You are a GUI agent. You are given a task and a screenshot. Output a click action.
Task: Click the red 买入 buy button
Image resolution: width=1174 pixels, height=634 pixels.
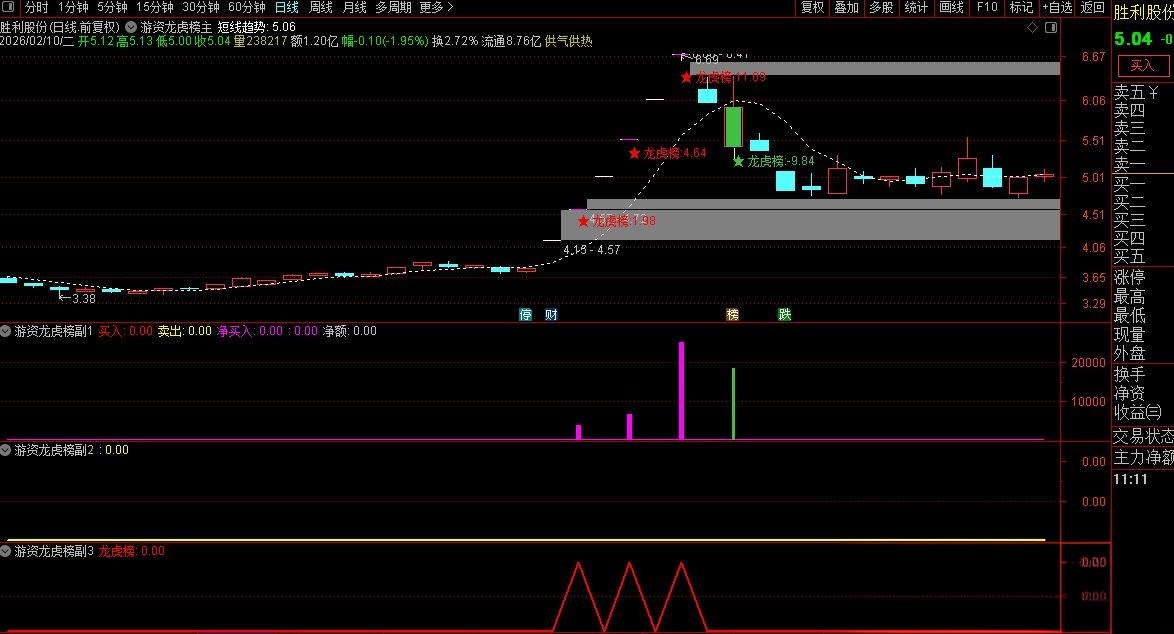[1142, 65]
